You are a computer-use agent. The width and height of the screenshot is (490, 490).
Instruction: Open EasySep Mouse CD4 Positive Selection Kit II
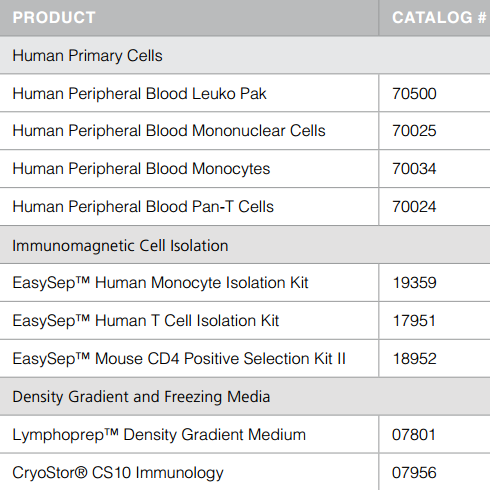179,359
